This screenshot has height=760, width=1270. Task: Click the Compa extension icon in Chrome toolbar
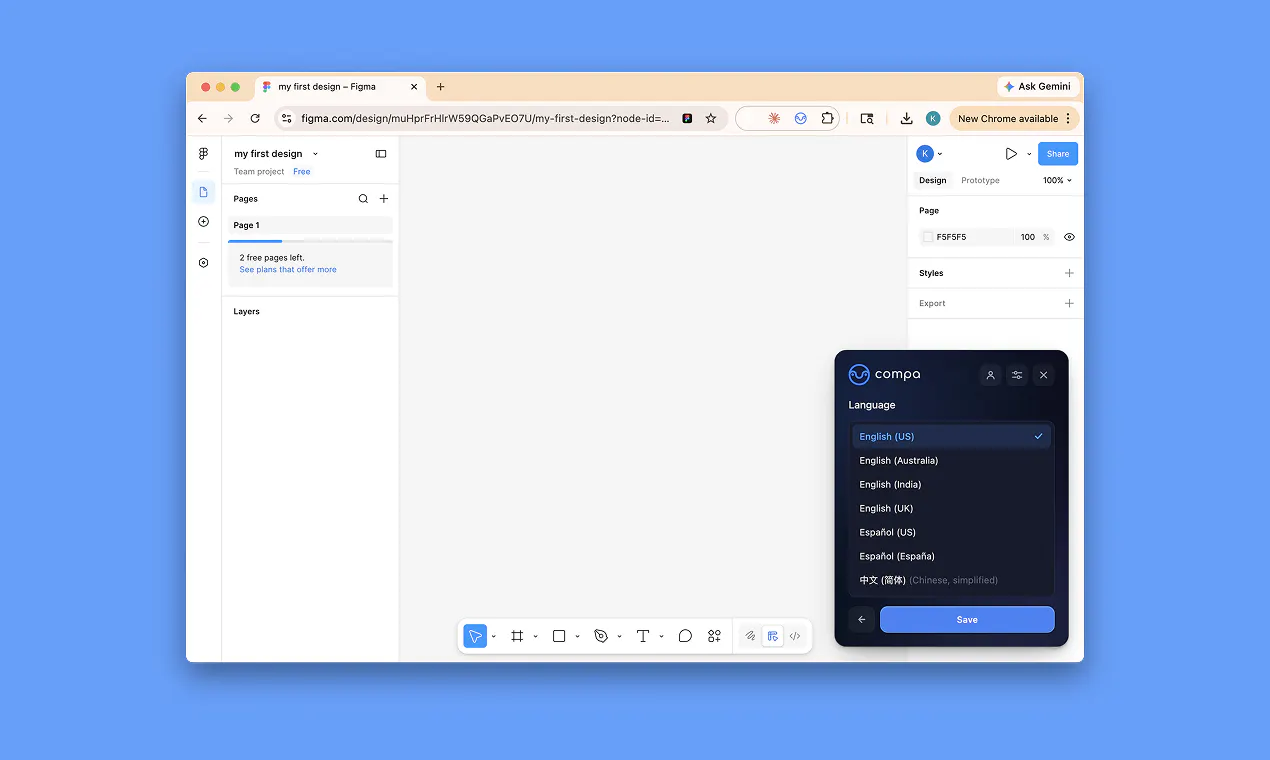[x=801, y=118]
